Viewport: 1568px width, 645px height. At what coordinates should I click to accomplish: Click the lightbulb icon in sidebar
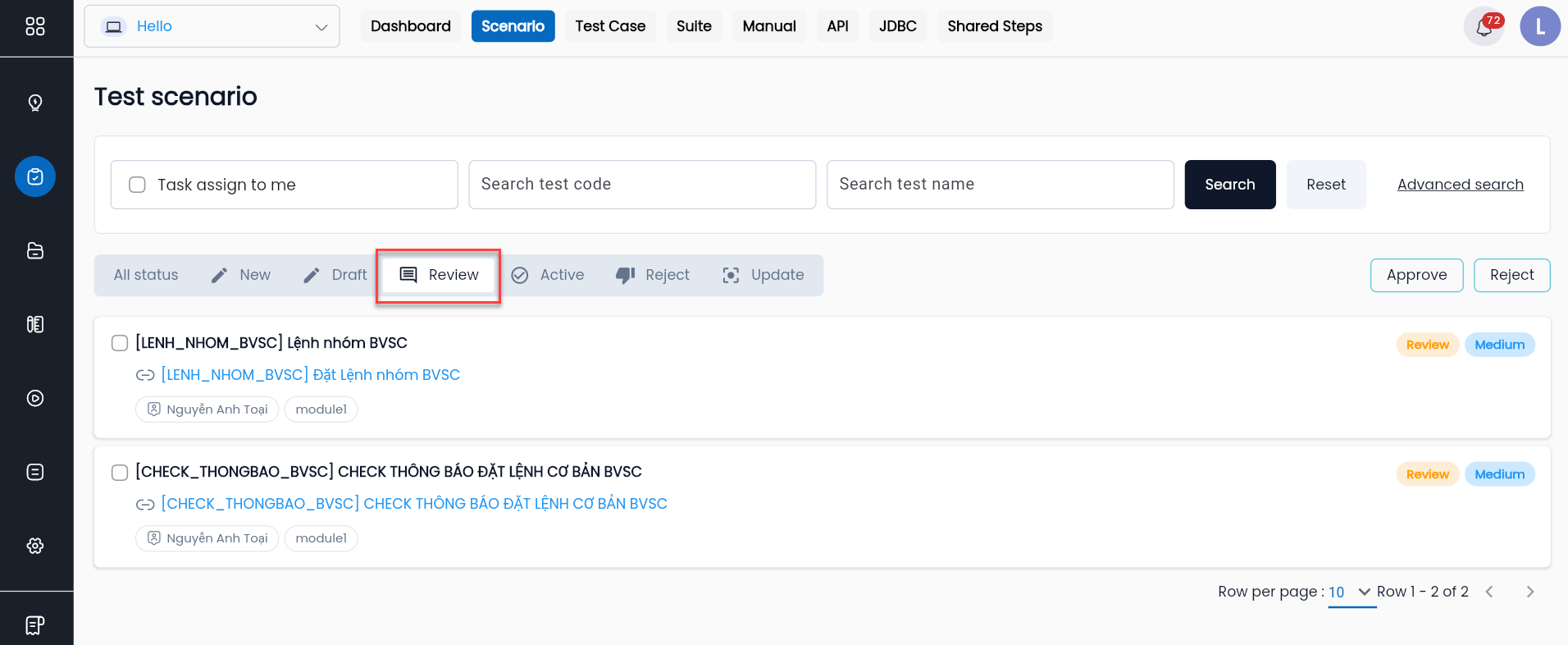35,103
